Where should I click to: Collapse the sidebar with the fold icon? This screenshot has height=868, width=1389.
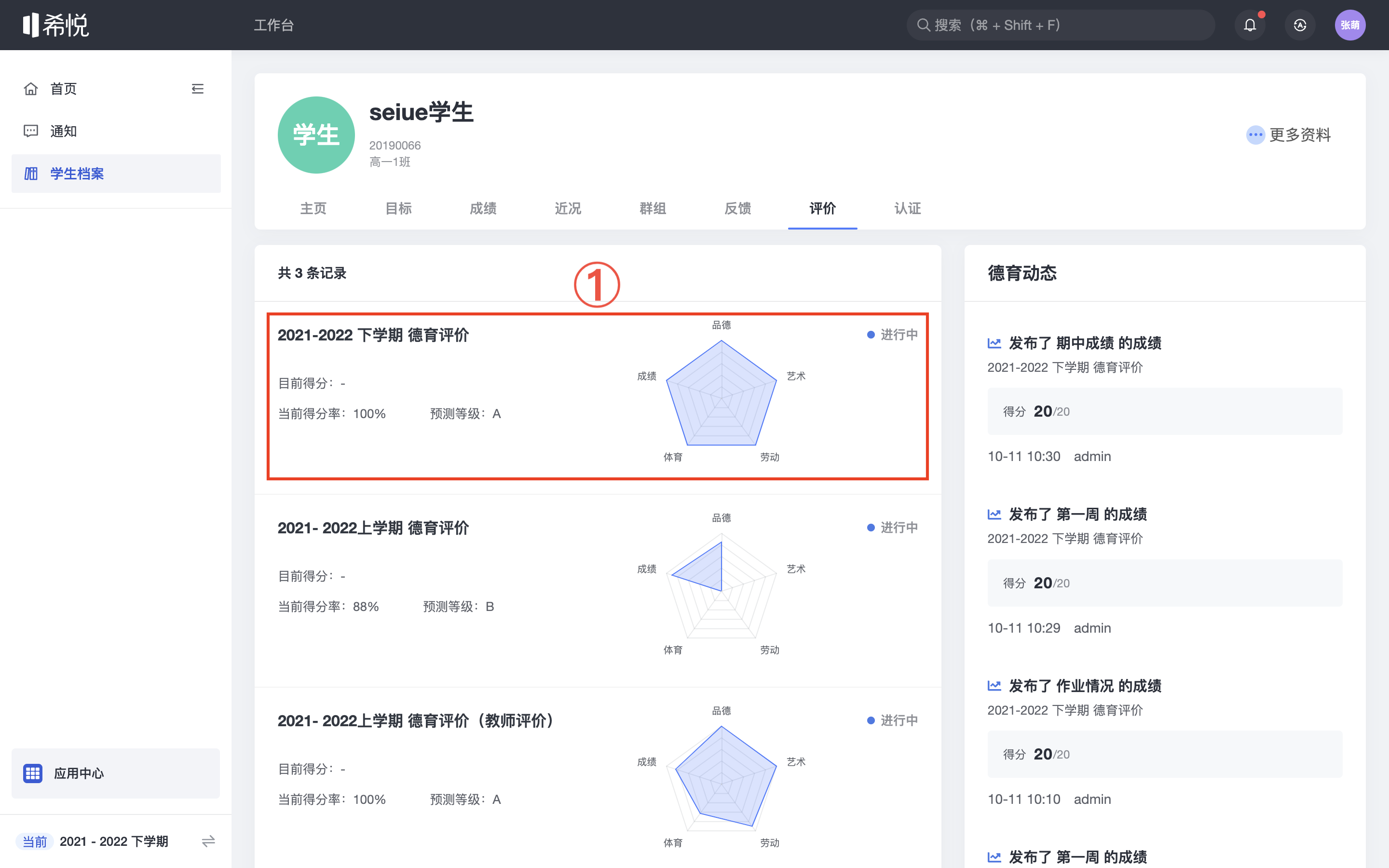[x=197, y=88]
